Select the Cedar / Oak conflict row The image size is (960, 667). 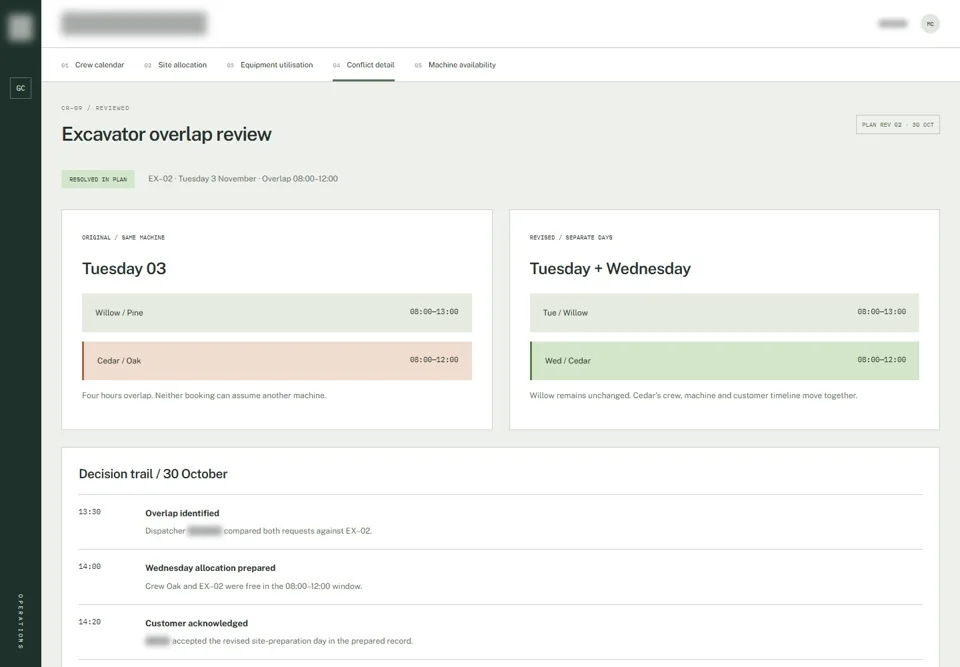pos(277,361)
